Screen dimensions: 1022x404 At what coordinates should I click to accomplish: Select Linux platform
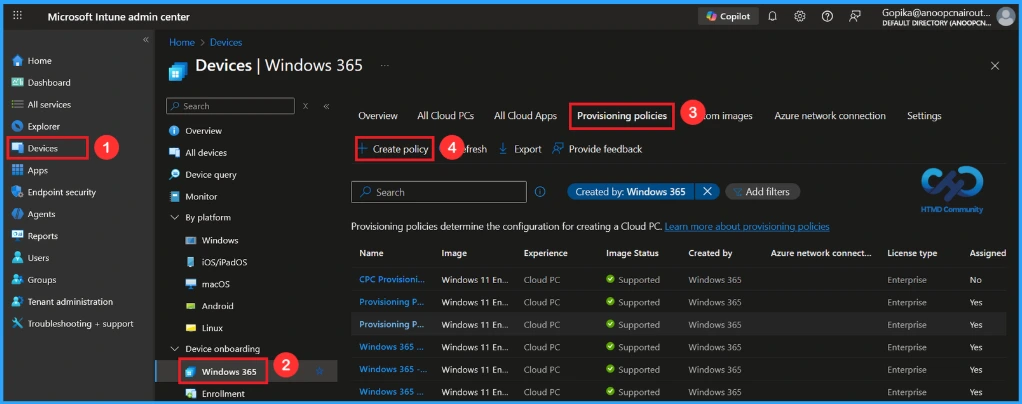tap(212, 328)
